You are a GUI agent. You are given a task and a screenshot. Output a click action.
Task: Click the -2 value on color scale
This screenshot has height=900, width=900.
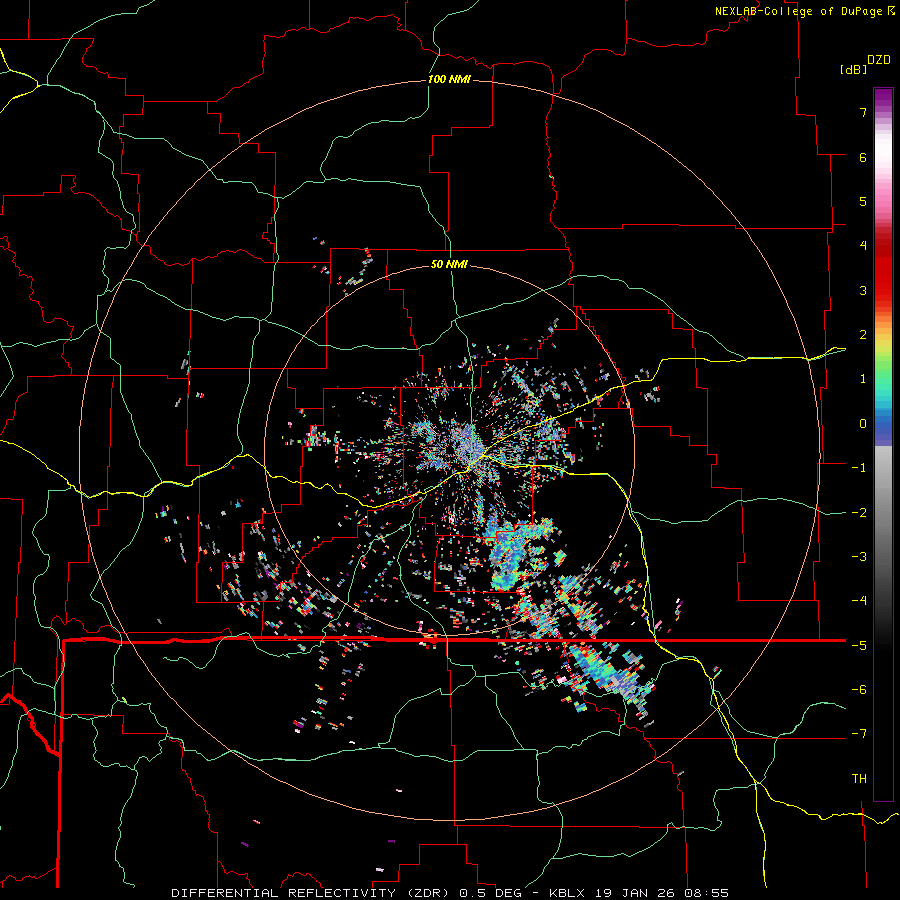pyautogui.click(x=859, y=513)
